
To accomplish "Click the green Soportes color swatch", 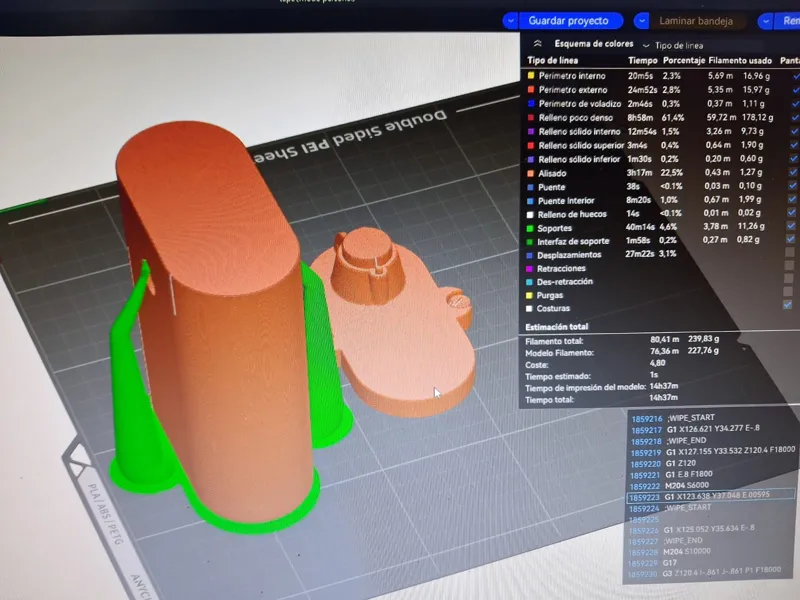I will [x=530, y=229].
